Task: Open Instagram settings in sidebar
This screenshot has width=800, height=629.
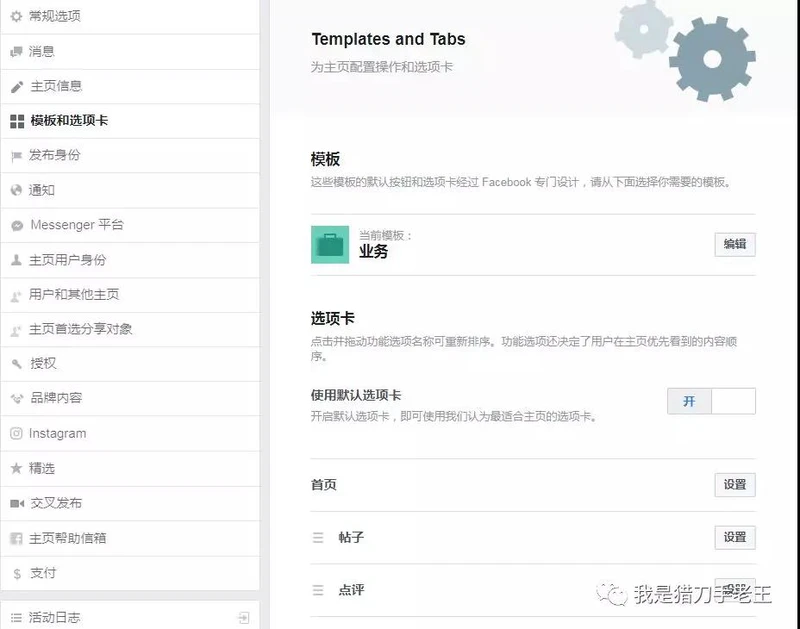Action: (130, 434)
